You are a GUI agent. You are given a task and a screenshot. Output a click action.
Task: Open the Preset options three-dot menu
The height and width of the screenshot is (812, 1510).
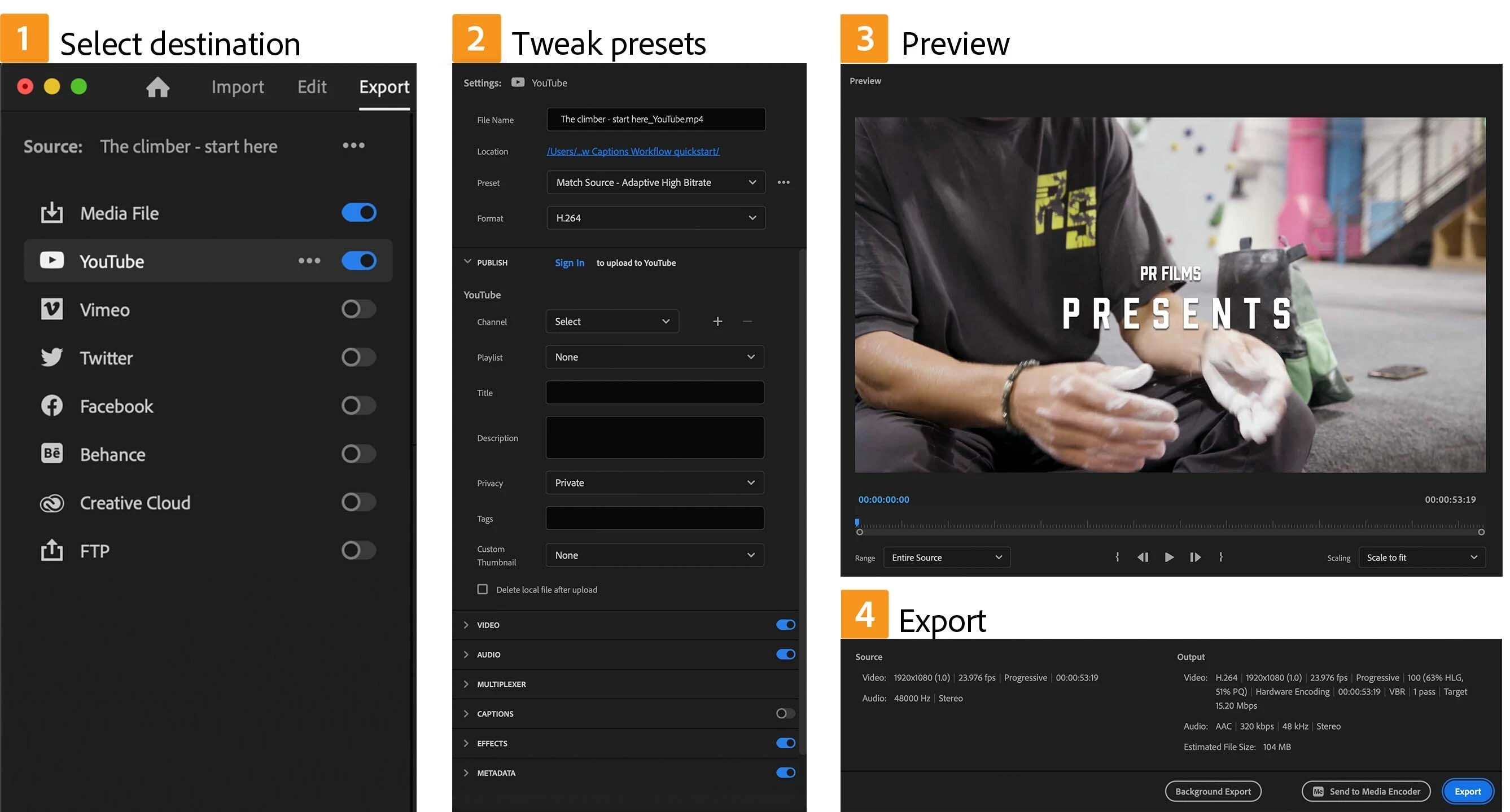coord(783,182)
